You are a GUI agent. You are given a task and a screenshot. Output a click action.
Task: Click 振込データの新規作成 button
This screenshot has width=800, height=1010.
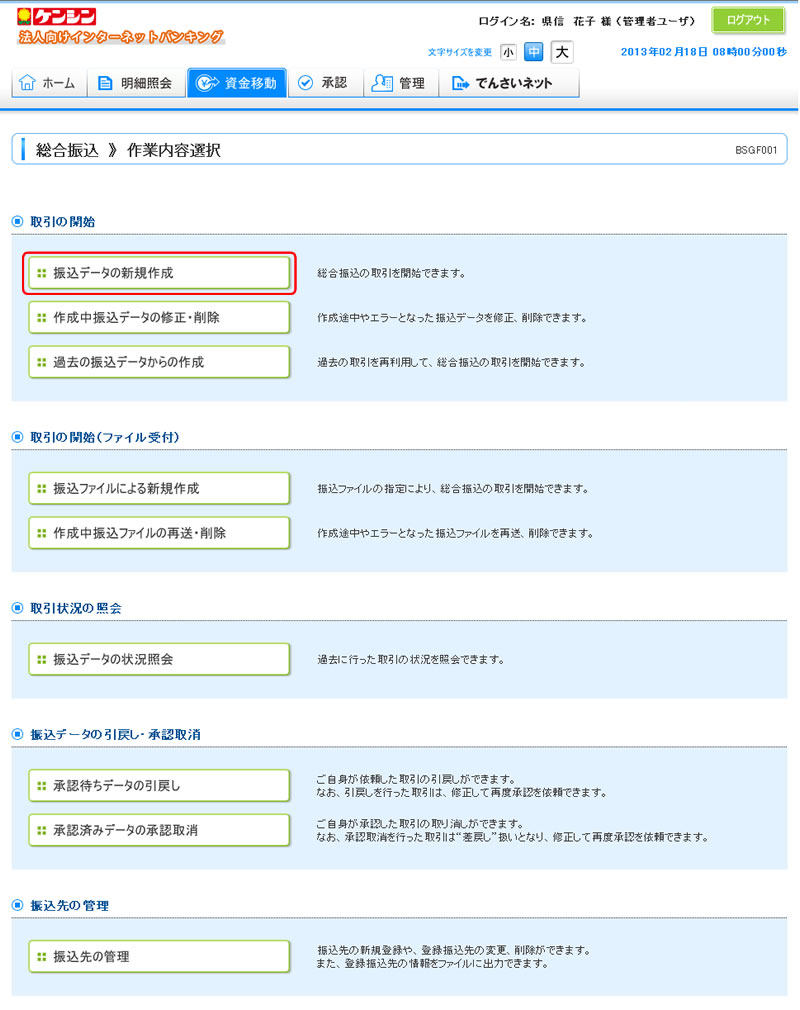[159, 272]
